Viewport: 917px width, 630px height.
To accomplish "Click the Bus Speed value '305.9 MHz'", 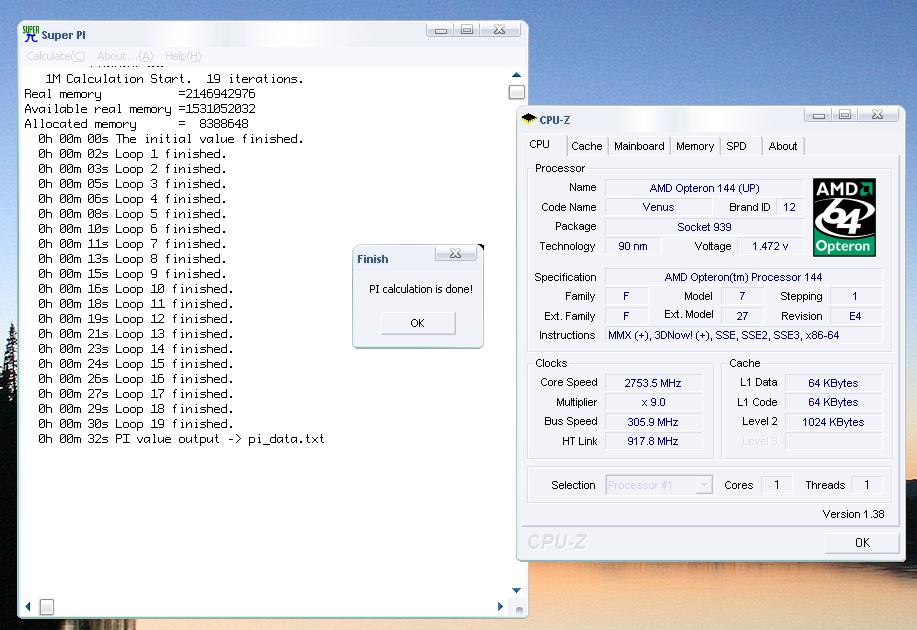I will pyautogui.click(x=653, y=422).
